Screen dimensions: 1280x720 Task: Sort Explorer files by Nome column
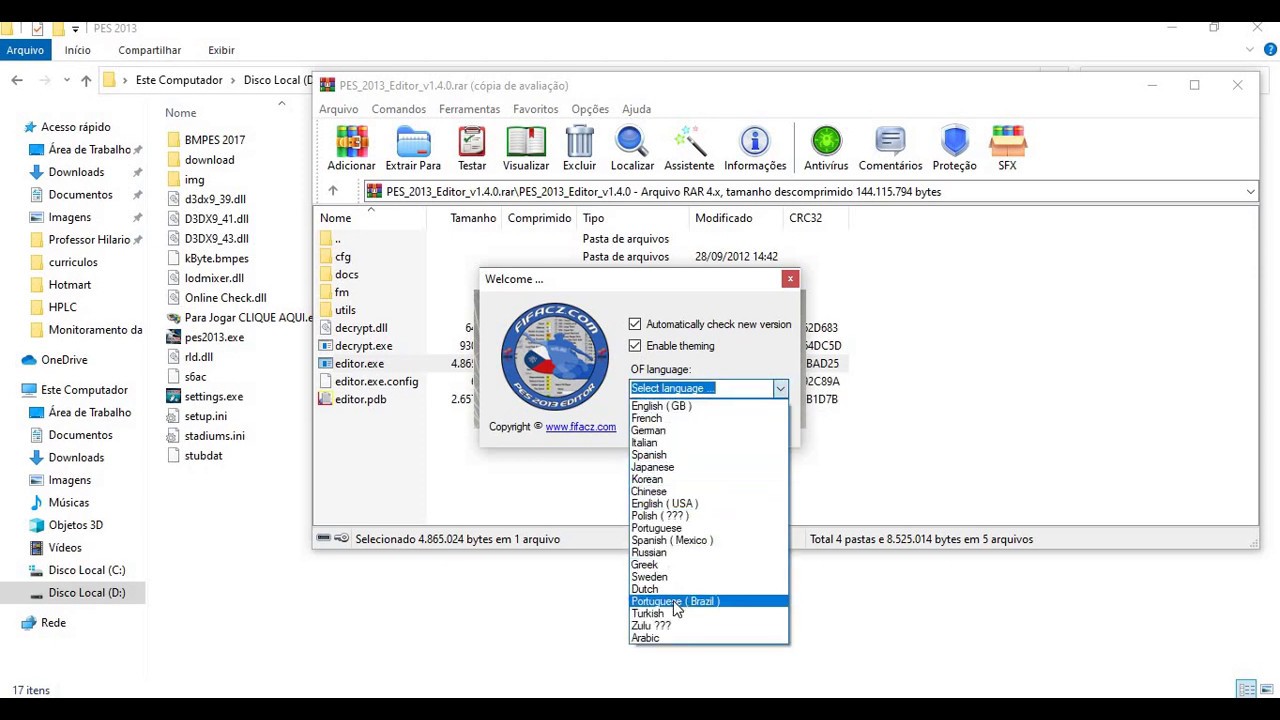(181, 113)
